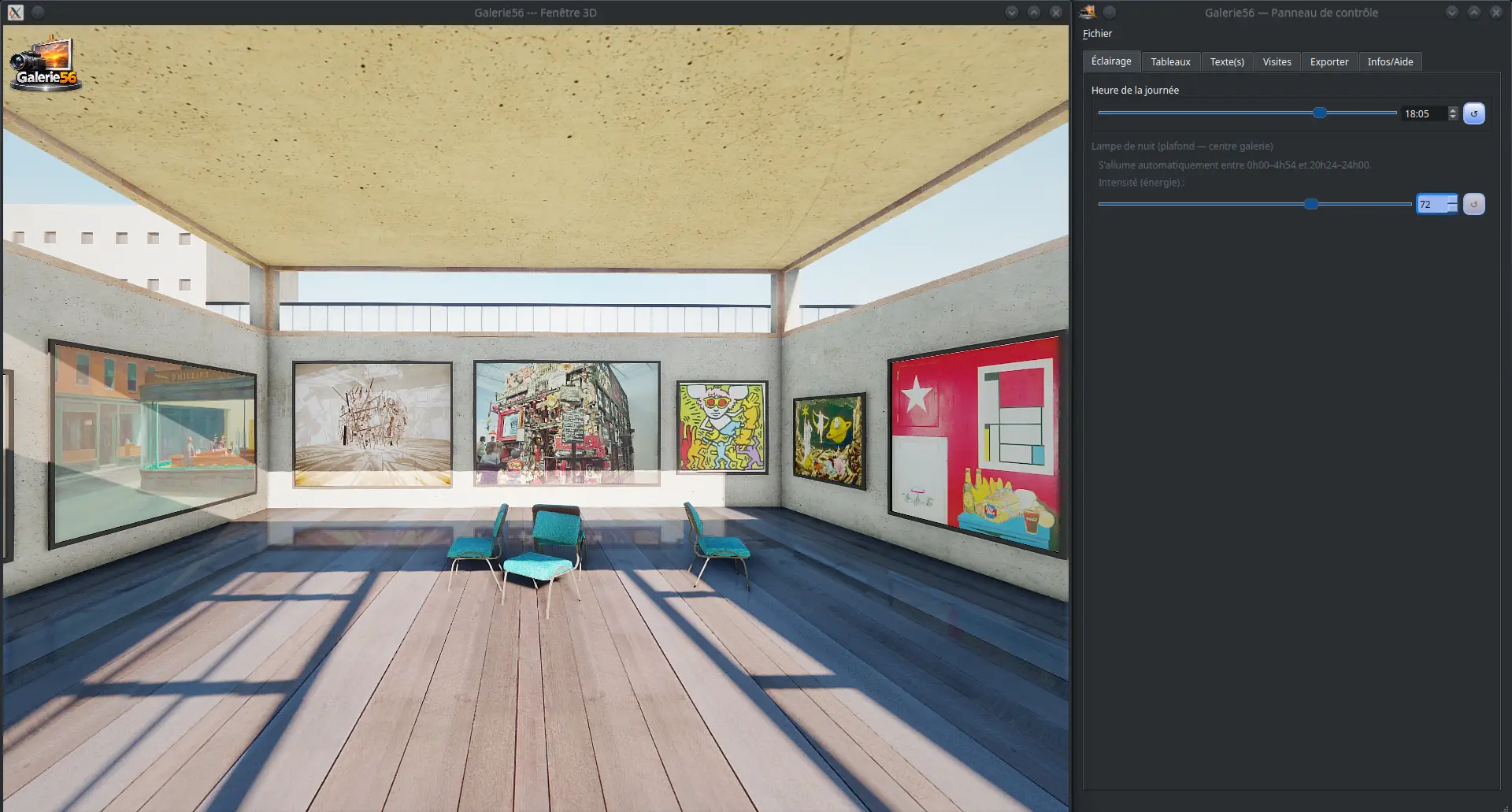Click the Heure de la journée slider handle
Image resolution: width=1512 pixels, height=812 pixels.
(1320, 113)
